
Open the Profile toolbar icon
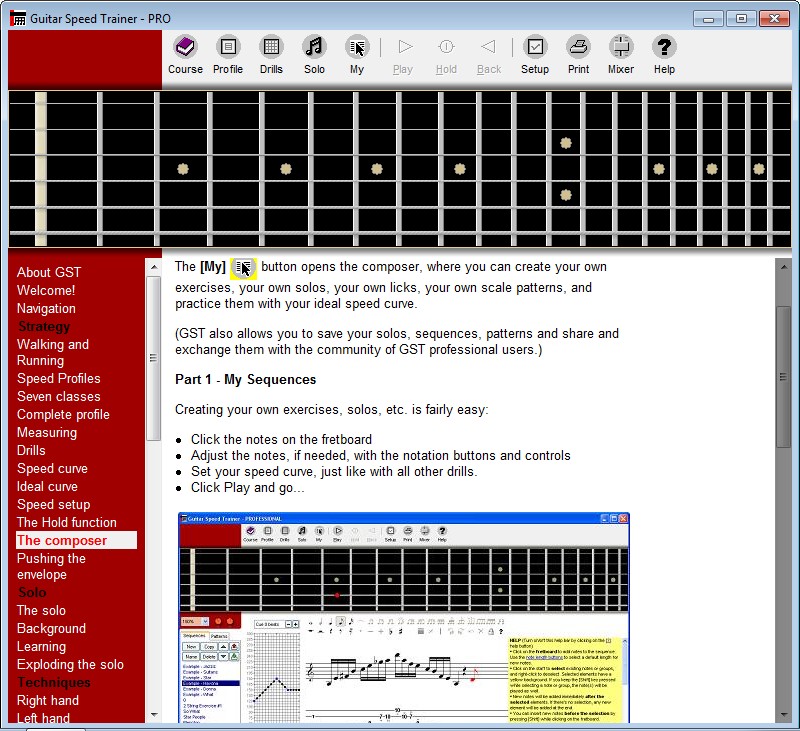pos(228,47)
